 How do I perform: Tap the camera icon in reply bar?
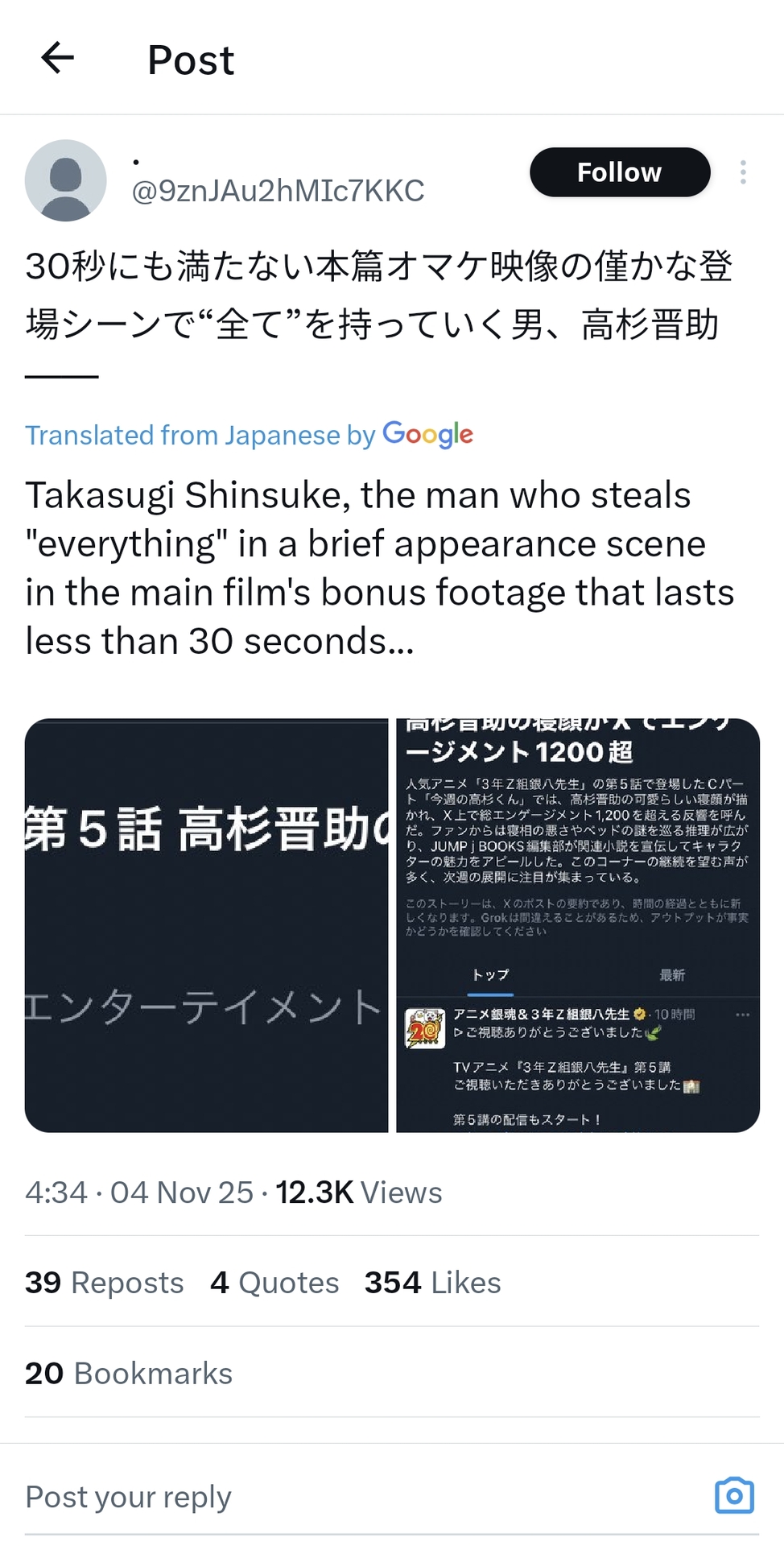click(x=734, y=1496)
